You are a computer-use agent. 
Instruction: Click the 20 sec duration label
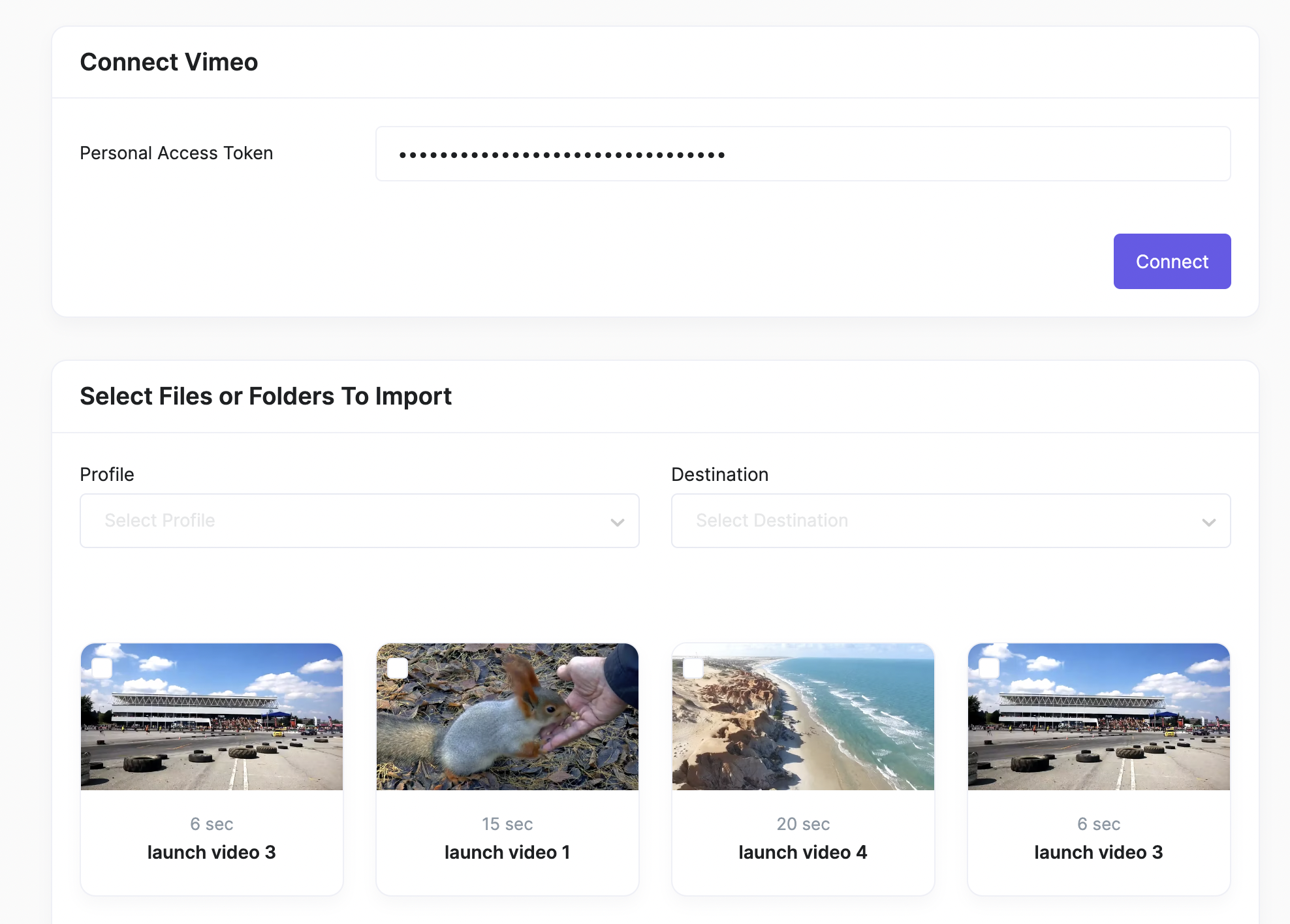pos(803,824)
